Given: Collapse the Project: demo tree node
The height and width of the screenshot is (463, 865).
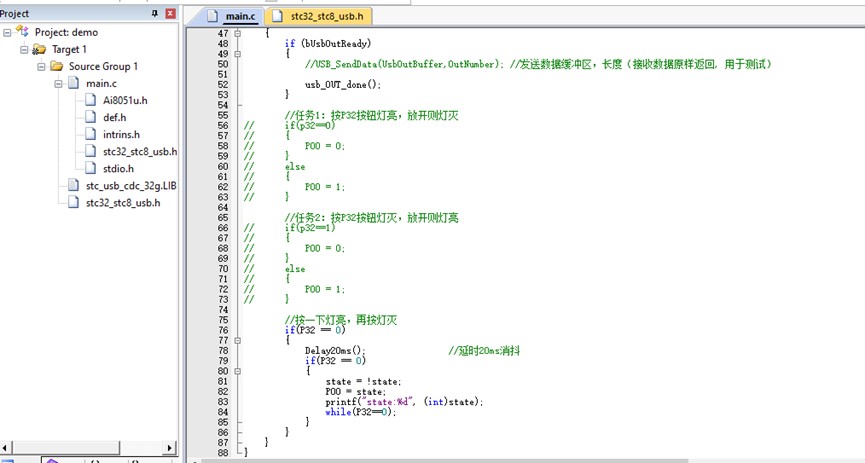Looking at the screenshot, I should [8, 32].
